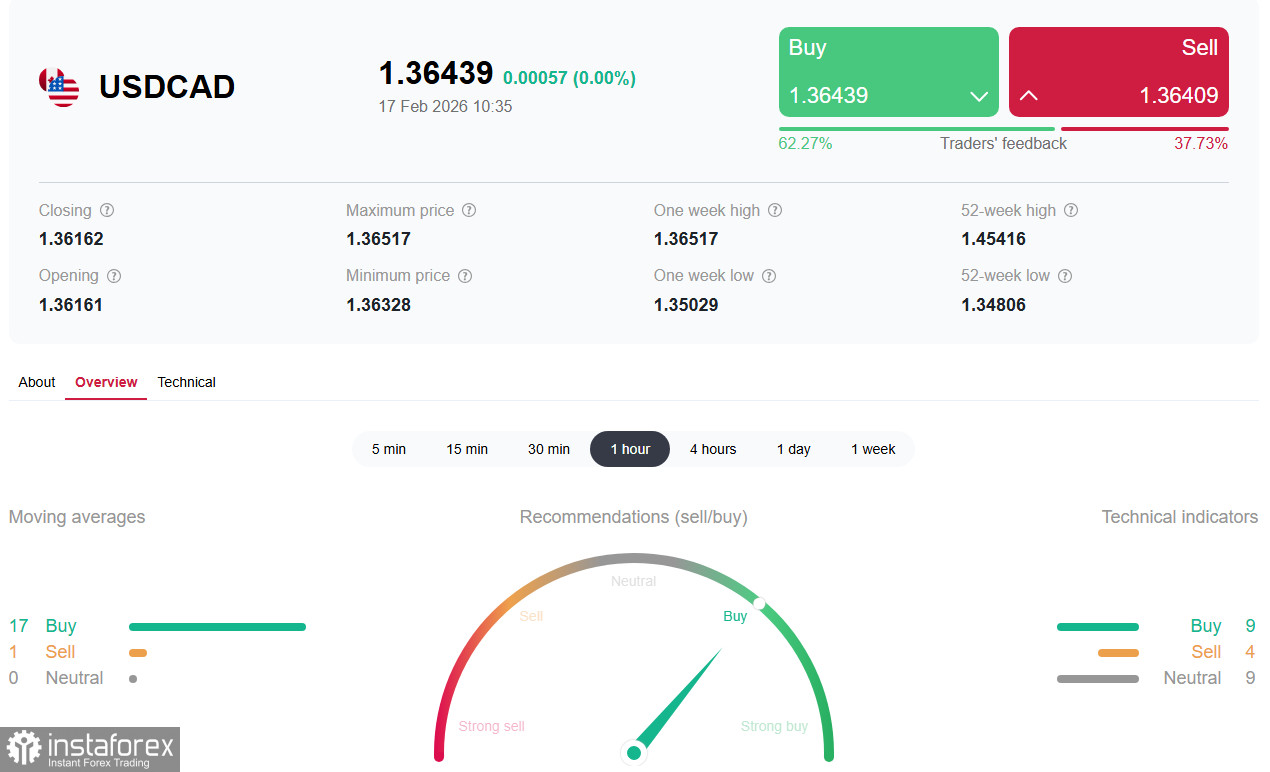Select the 4 hours timeframe

pyautogui.click(x=713, y=449)
